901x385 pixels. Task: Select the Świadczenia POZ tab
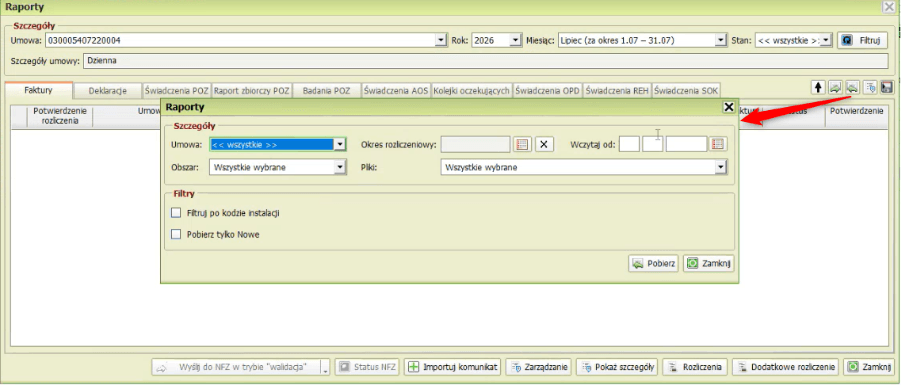(x=177, y=91)
